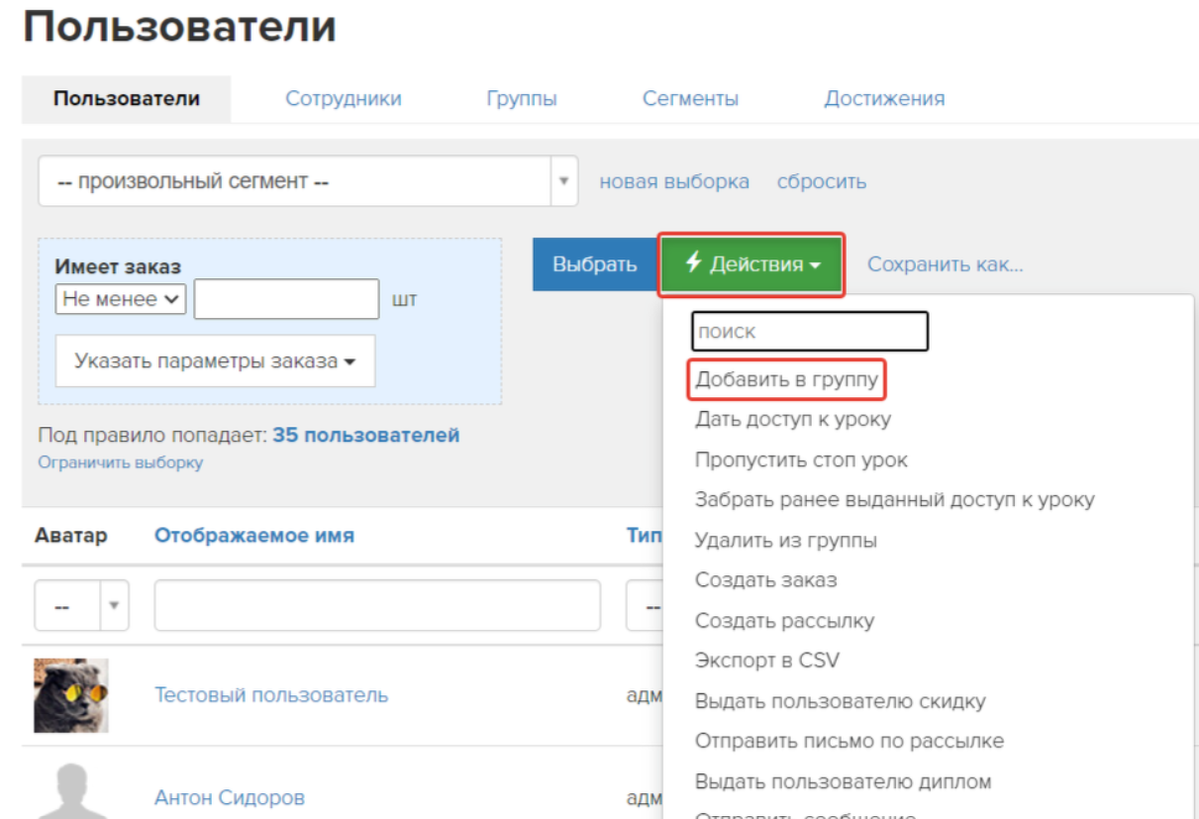Viewport: 1199px width, 819px height.
Task: Sort by Отображаемое имя column header
Action: 254,535
